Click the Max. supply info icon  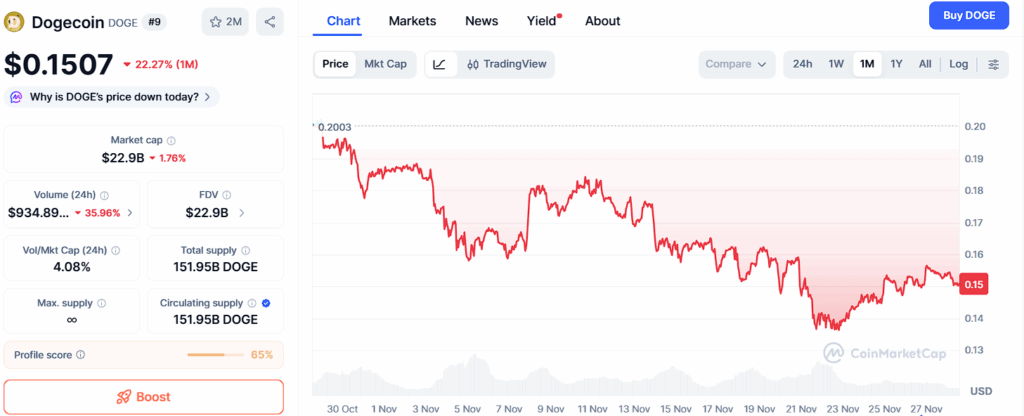(x=102, y=302)
